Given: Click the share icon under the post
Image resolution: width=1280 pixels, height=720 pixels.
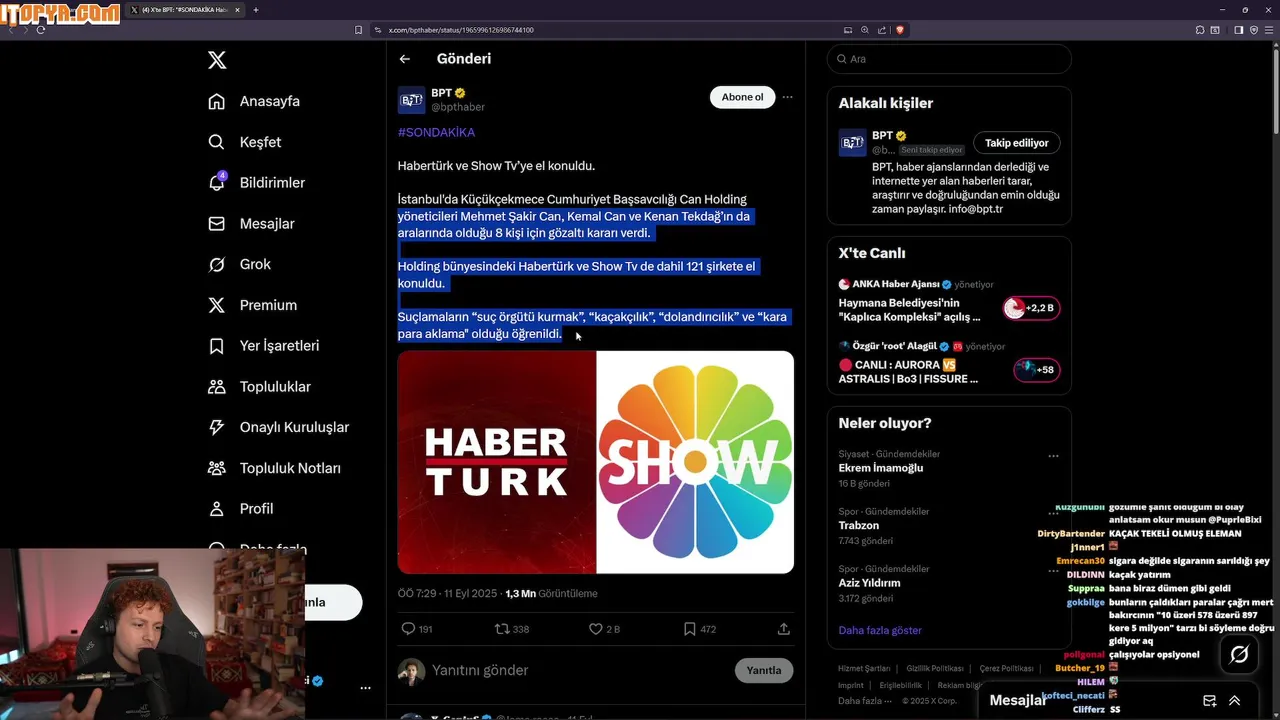Looking at the screenshot, I should [784, 629].
